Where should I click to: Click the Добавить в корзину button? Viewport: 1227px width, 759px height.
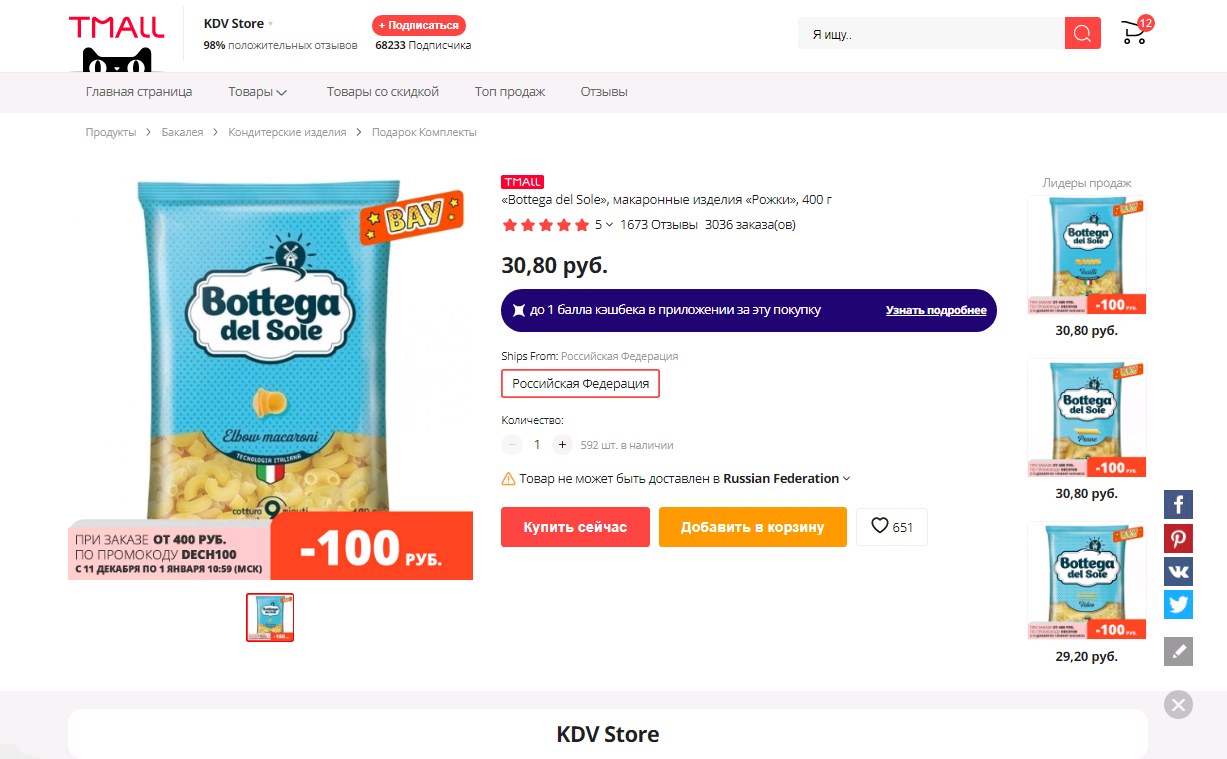[x=753, y=527]
